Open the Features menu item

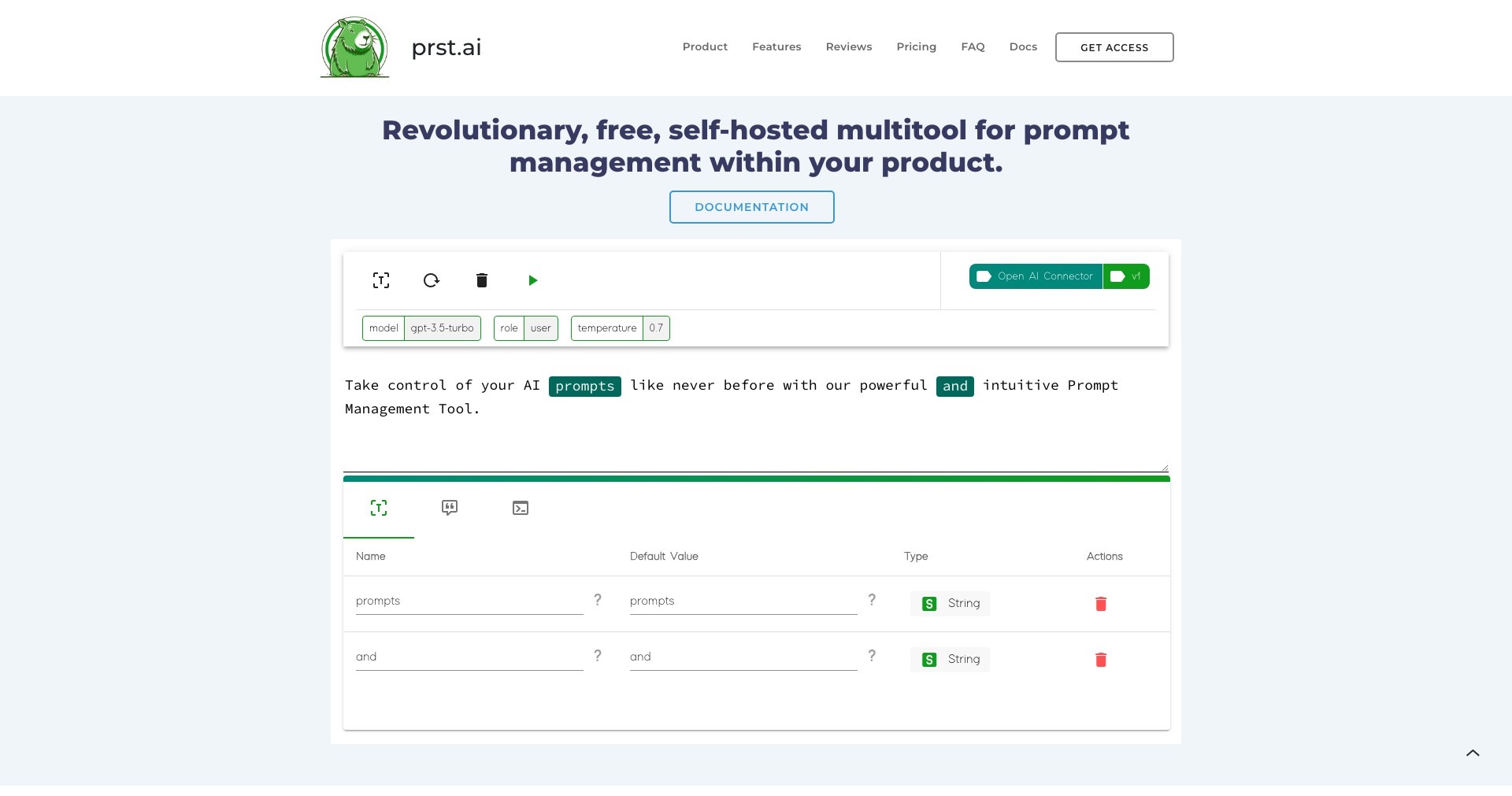pos(776,47)
